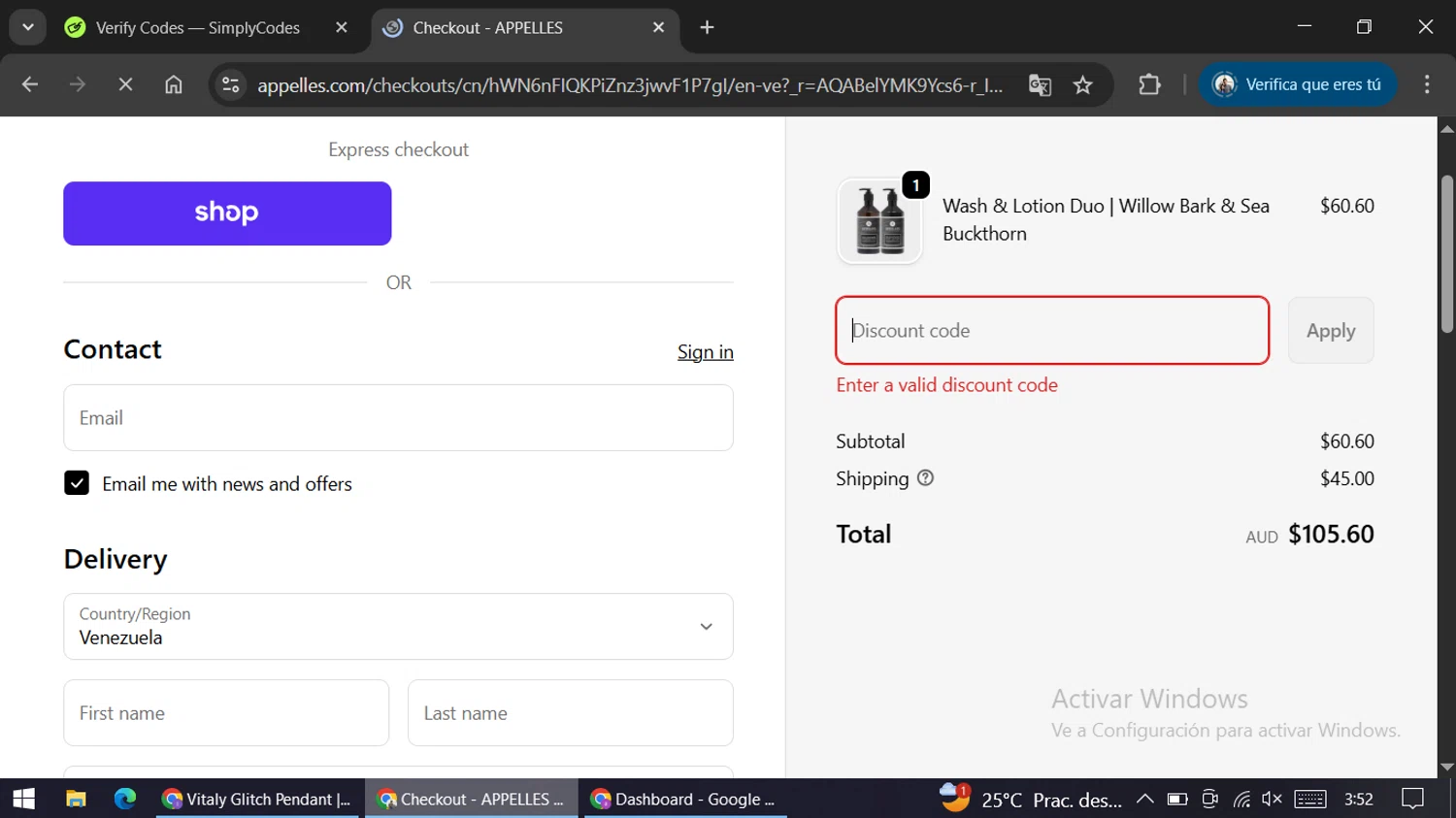Image resolution: width=1456 pixels, height=818 pixels.
Task: Click Verifica que eres tú profile button
Action: pyautogui.click(x=1298, y=85)
